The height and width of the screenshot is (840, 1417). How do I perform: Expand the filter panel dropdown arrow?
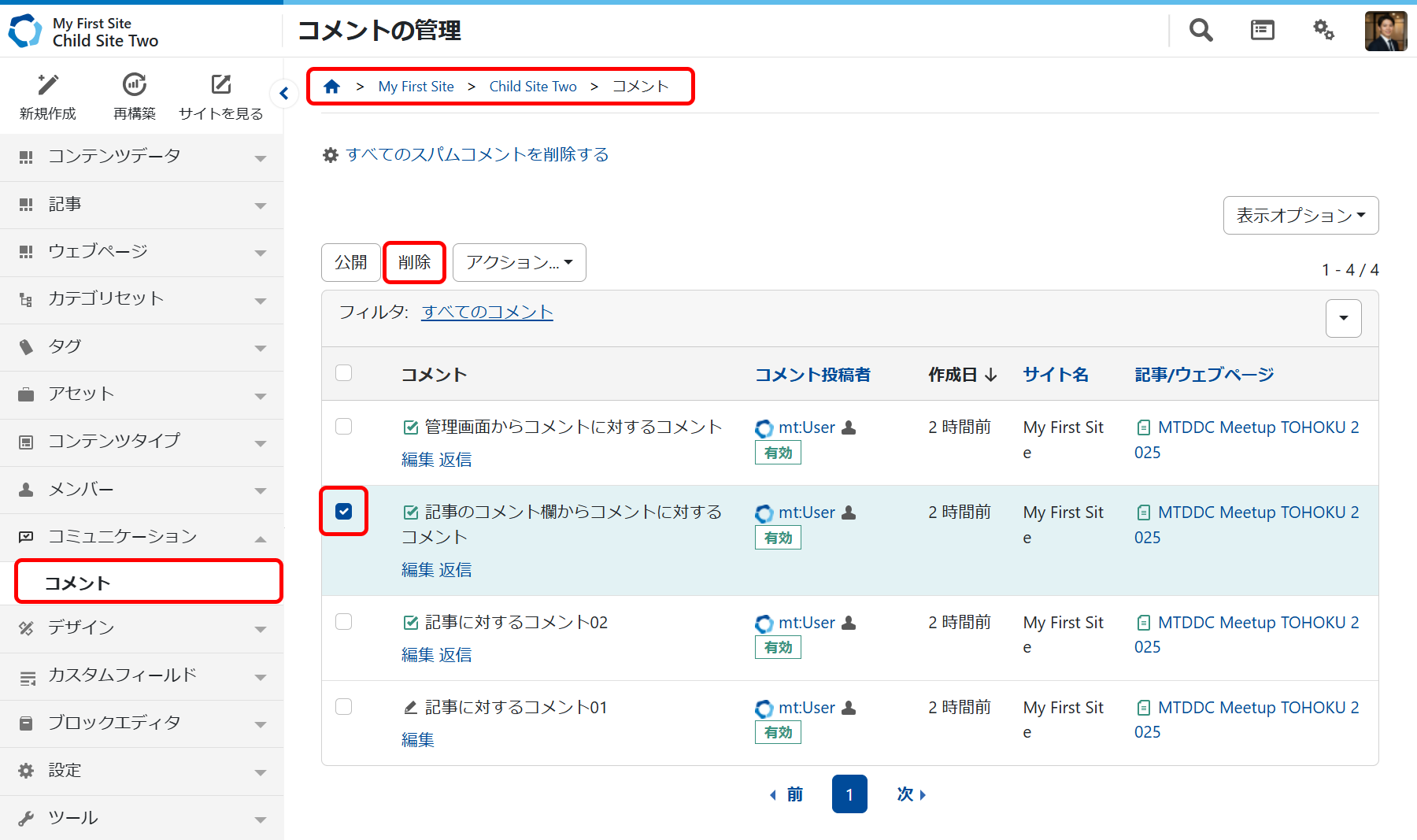click(x=1343, y=318)
